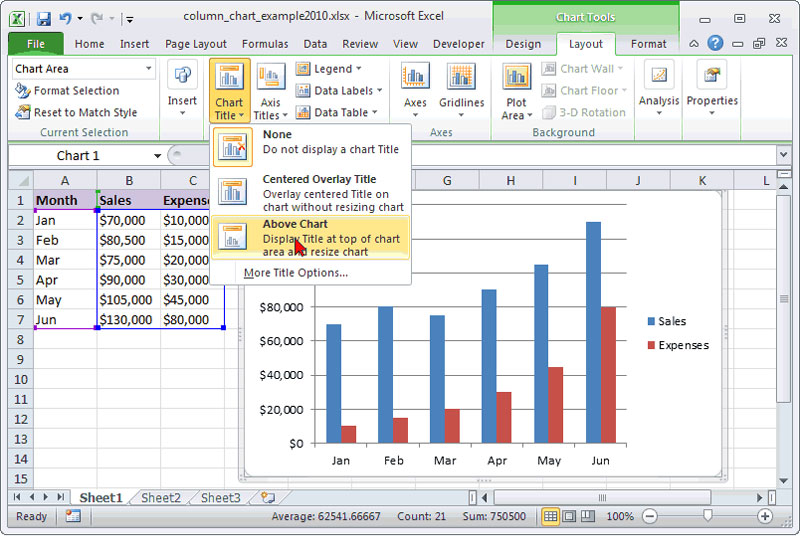Viewport: 800px width, 560px height.
Task: Switch to Page Break Preview in status bar
Action: tap(588, 516)
